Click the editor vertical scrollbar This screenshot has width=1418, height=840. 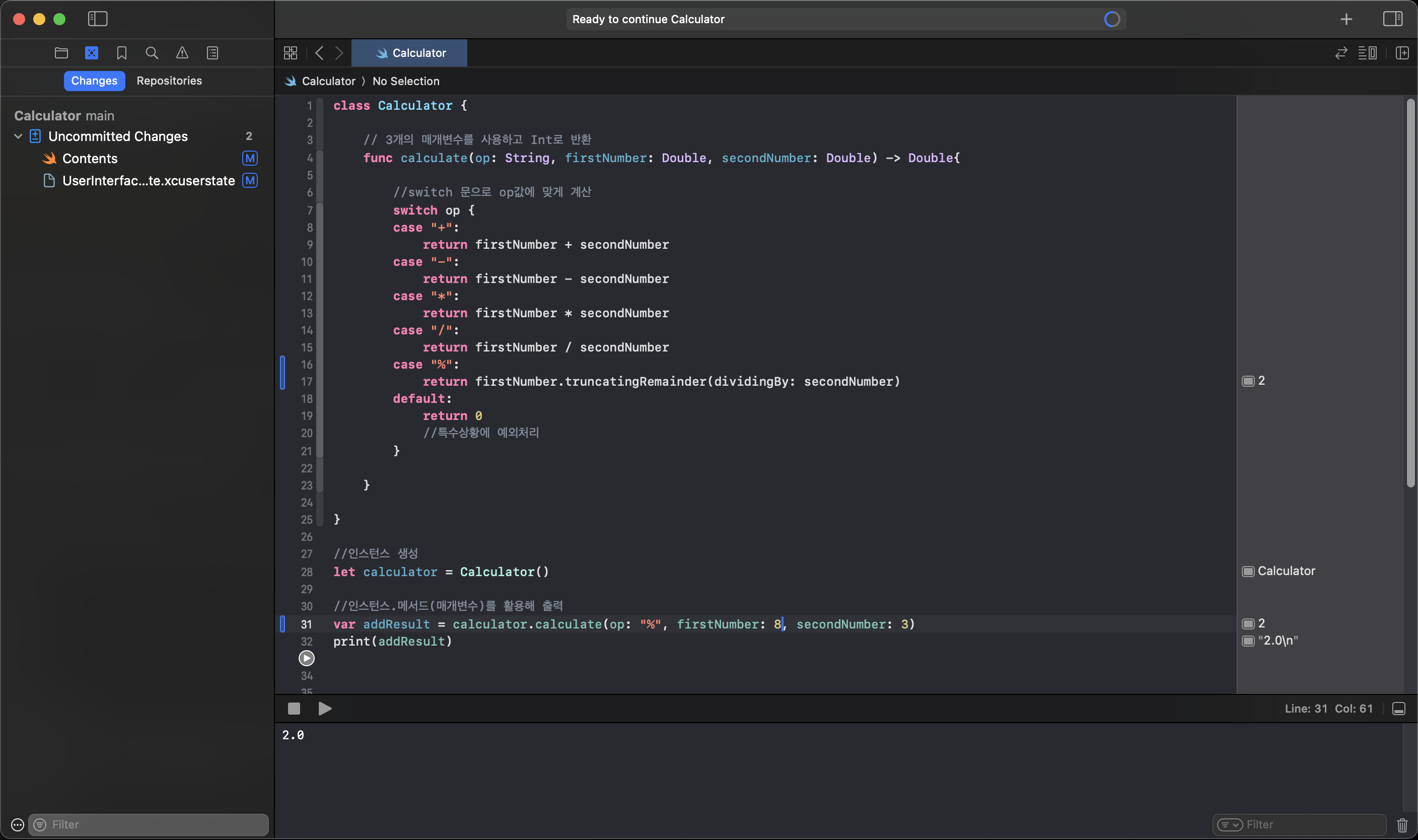1410,293
